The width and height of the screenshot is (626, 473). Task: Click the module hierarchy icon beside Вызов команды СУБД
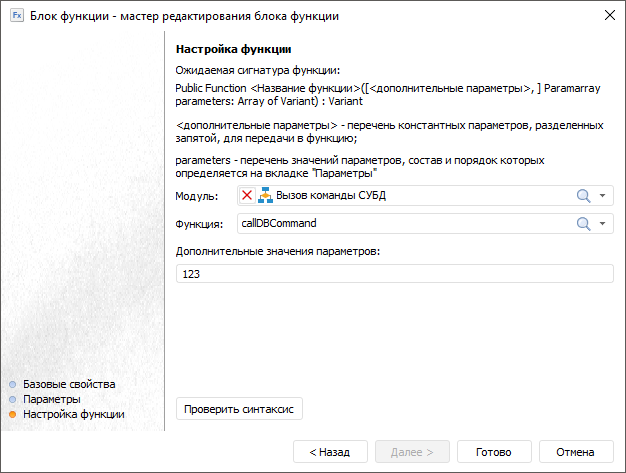click(x=265, y=195)
